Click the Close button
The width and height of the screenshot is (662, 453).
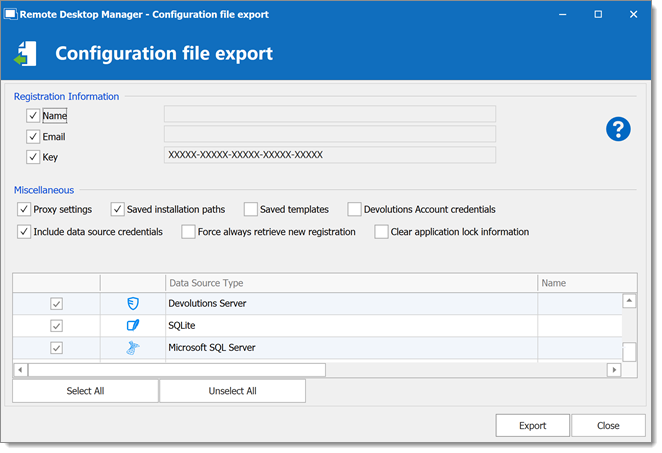[608, 426]
